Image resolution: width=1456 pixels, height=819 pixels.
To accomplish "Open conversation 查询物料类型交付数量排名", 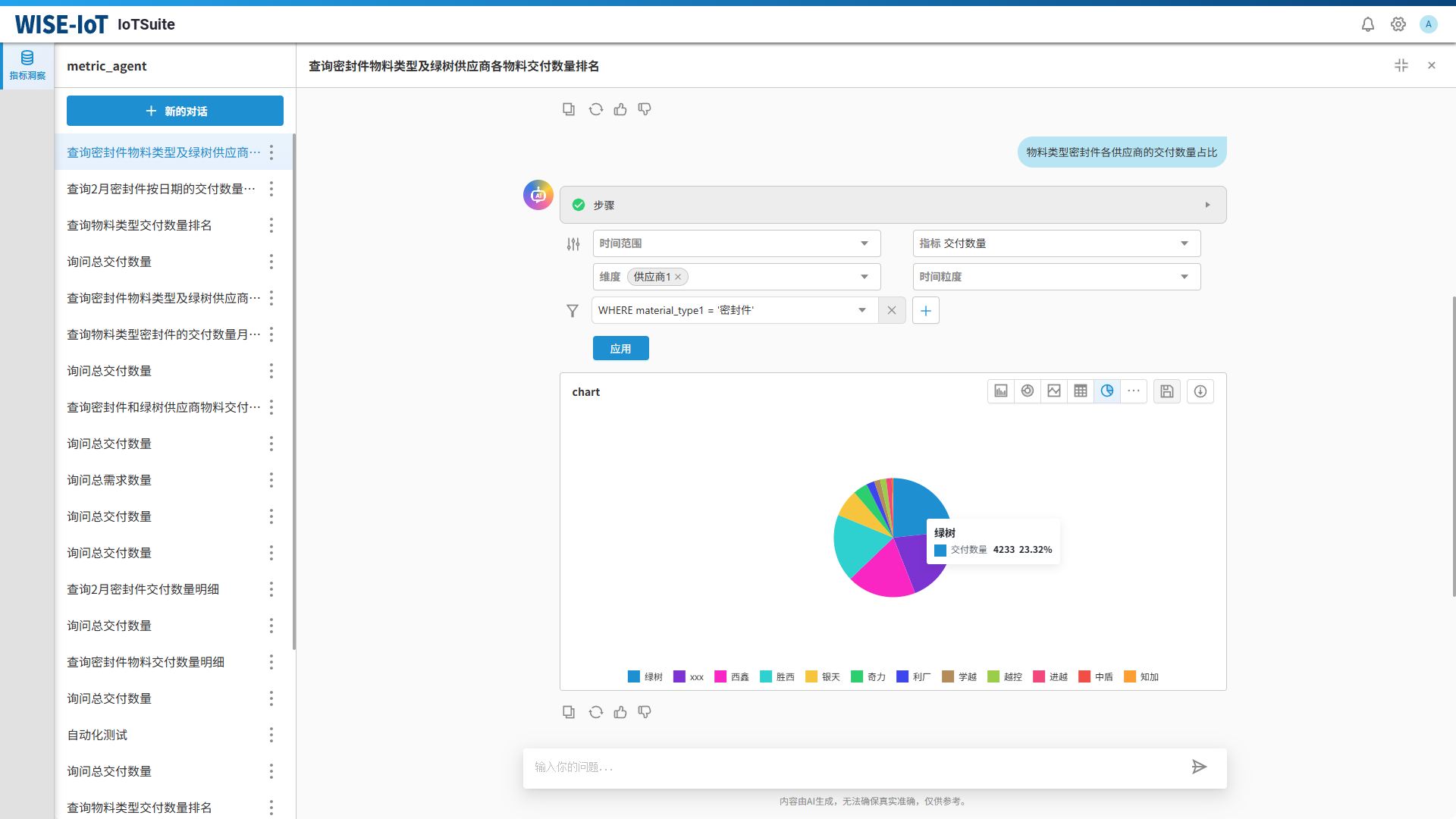I will [x=140, y=225].
